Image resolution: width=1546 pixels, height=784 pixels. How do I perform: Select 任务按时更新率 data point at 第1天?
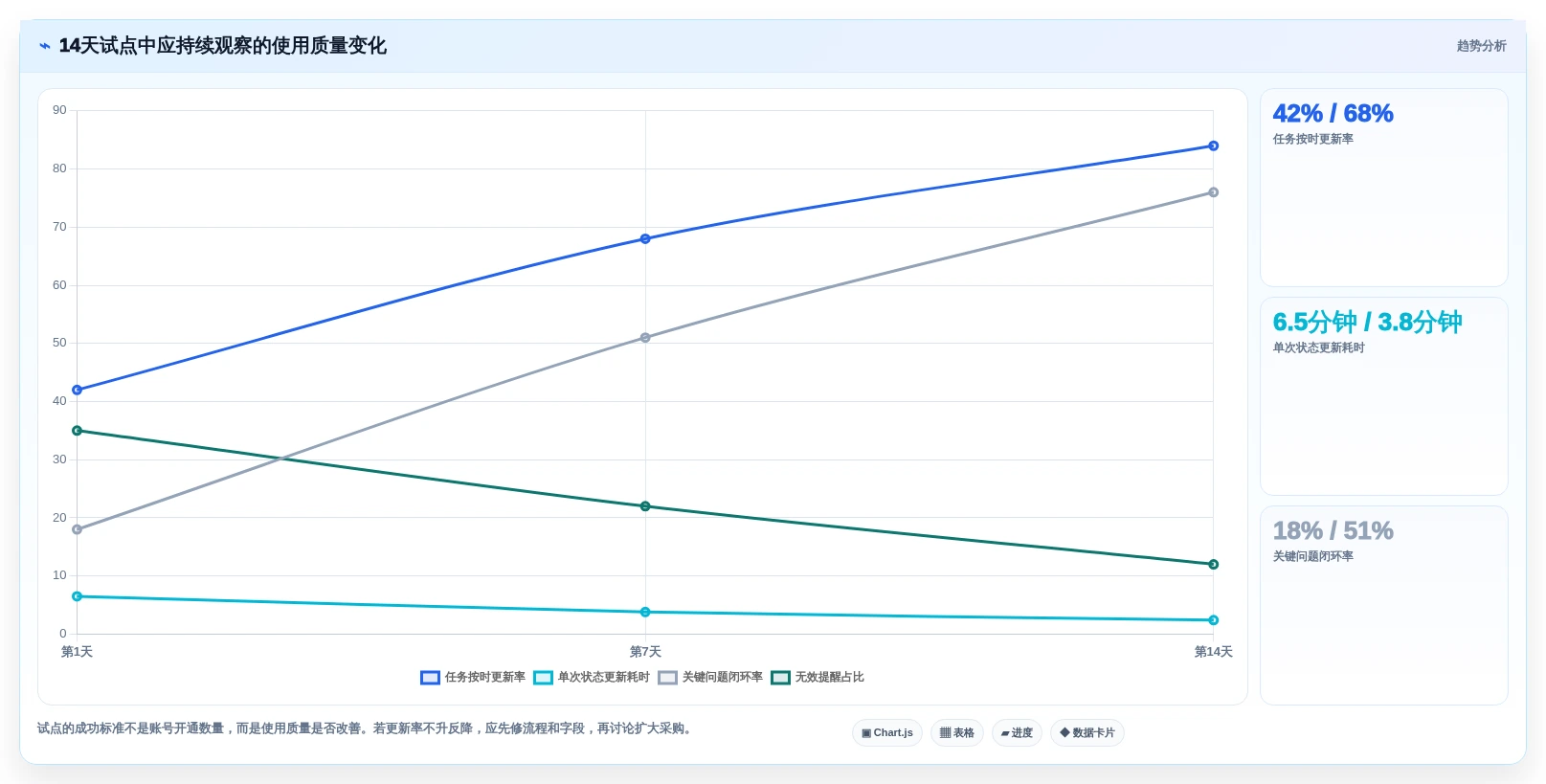78,391
